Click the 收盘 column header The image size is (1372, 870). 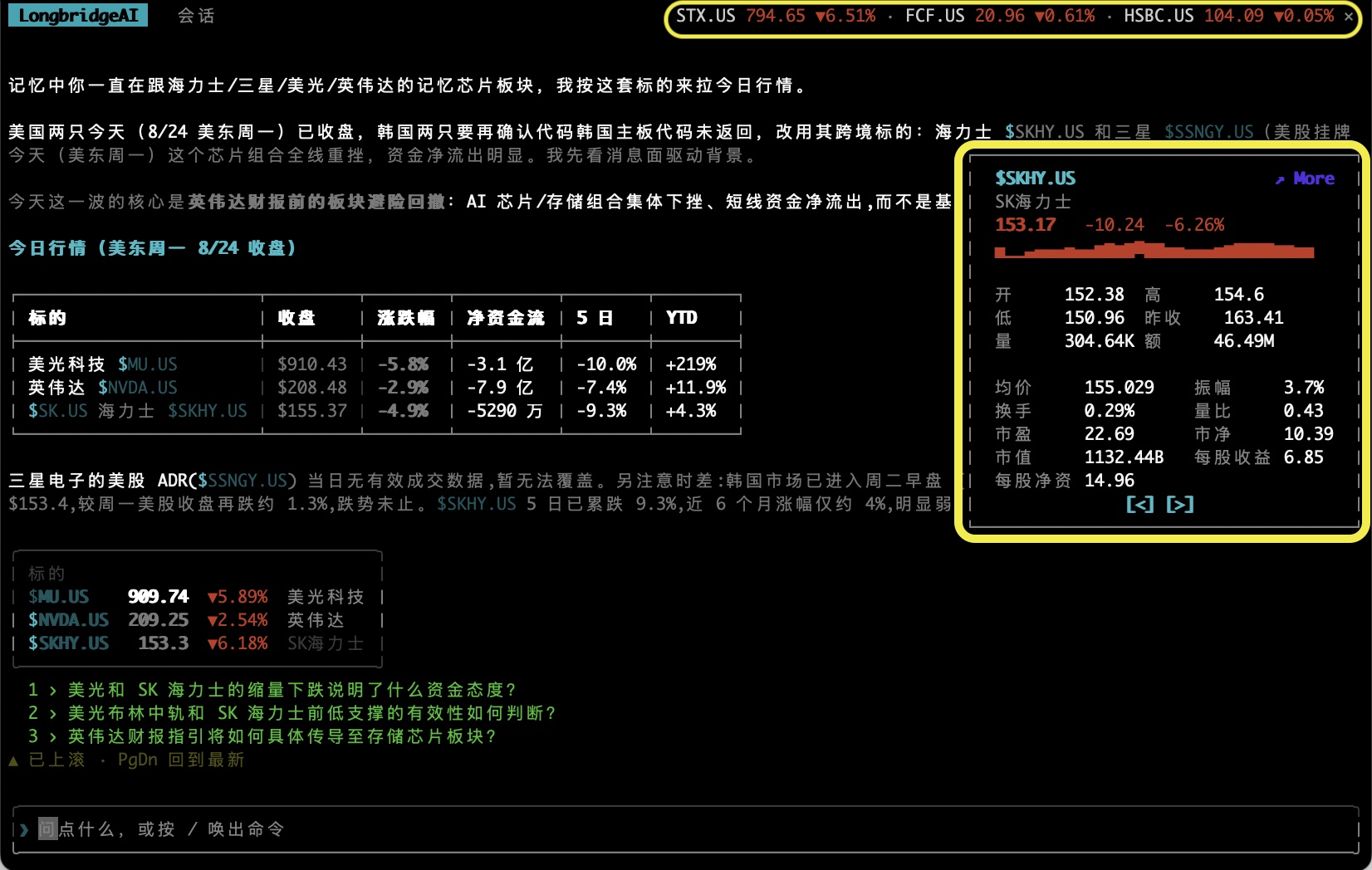[x=296, y=318]
